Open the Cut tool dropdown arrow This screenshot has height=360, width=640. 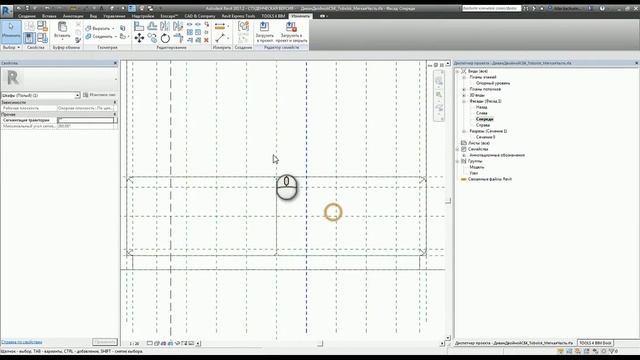click(113, 29)
